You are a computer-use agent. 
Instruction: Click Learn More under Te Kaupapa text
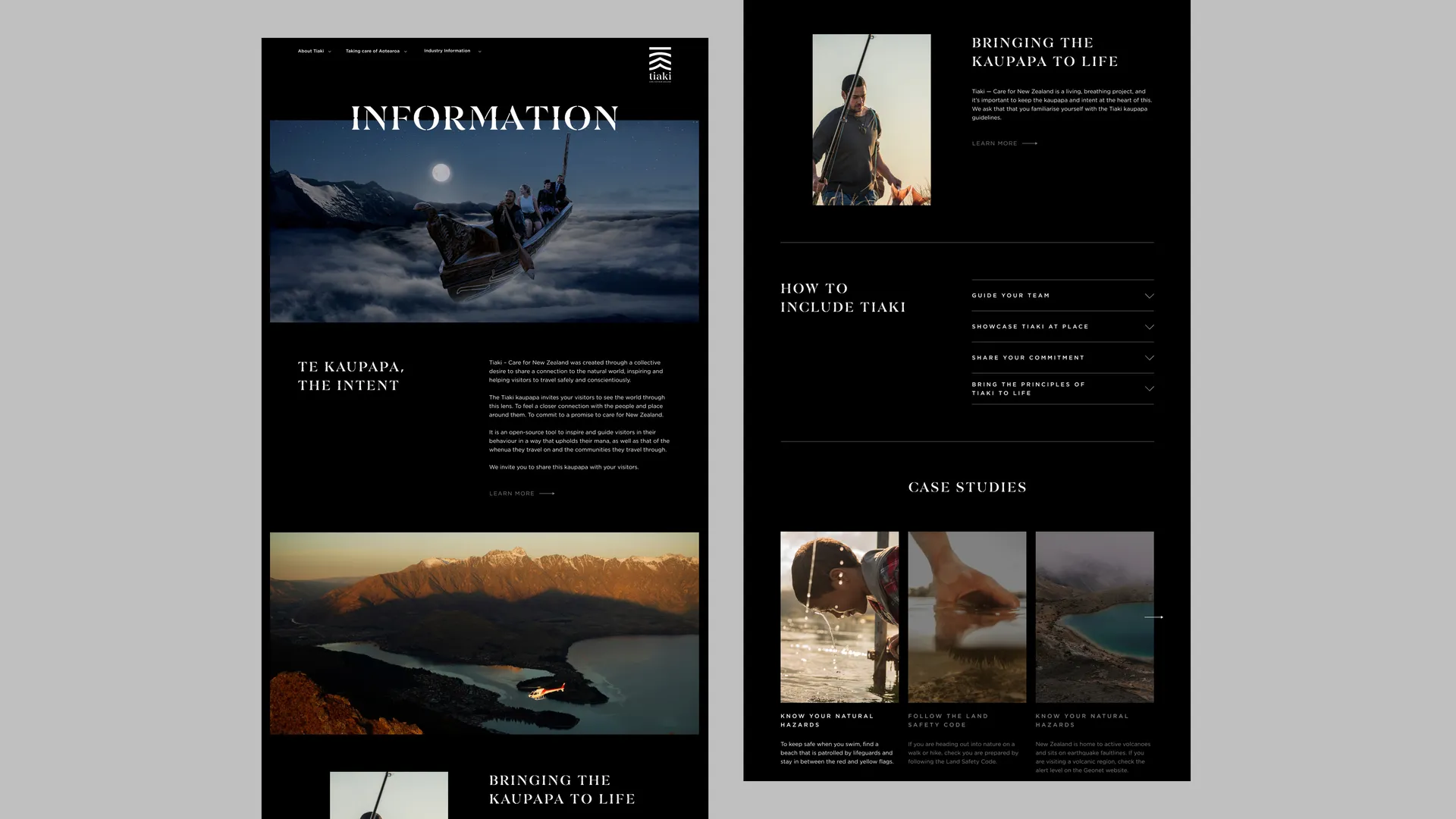pyautogui.click(x=512, y=494)
